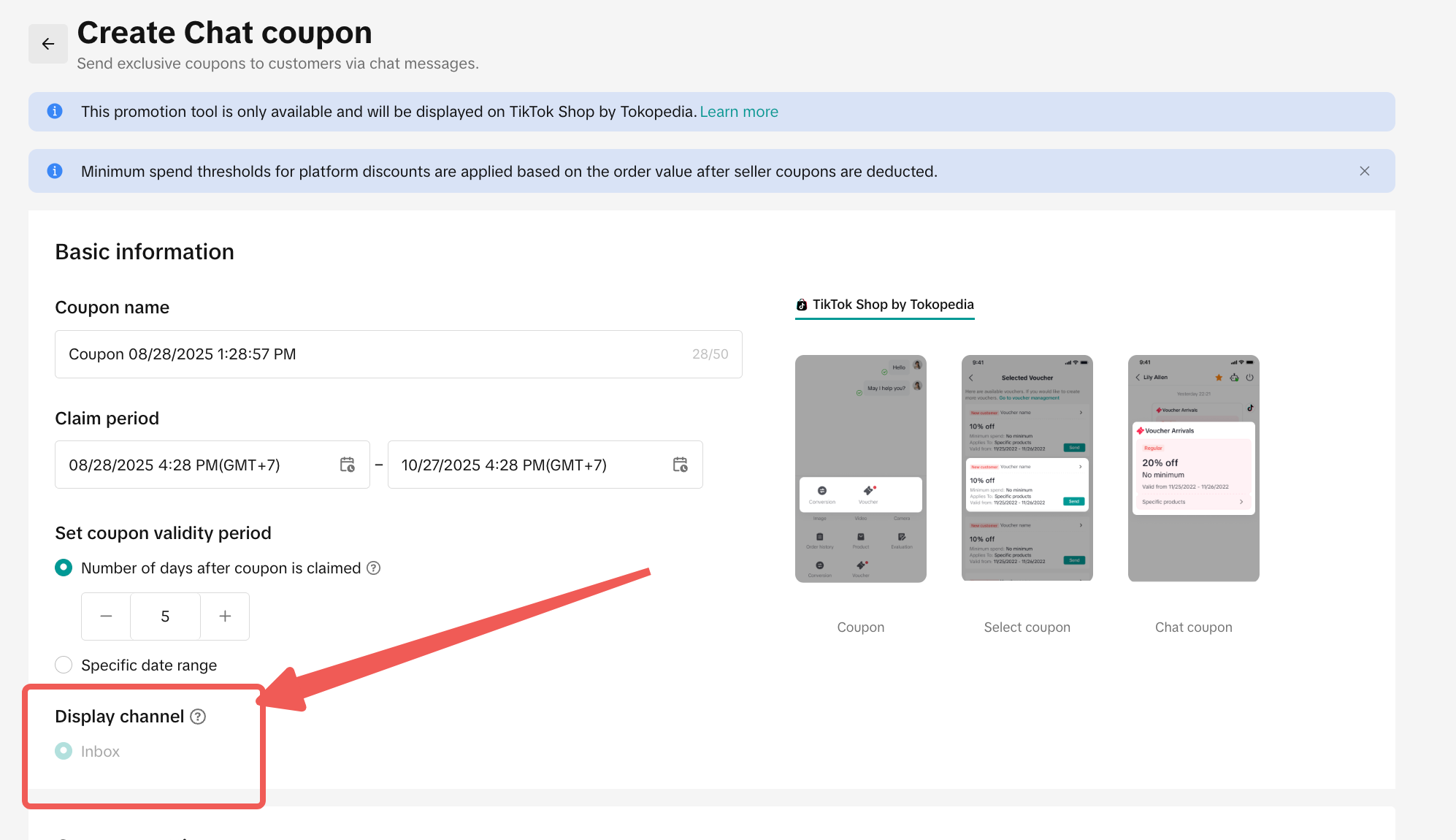Open the Learn more link
Viewport: 1456px width, 840px height.
tap(739, 112)
